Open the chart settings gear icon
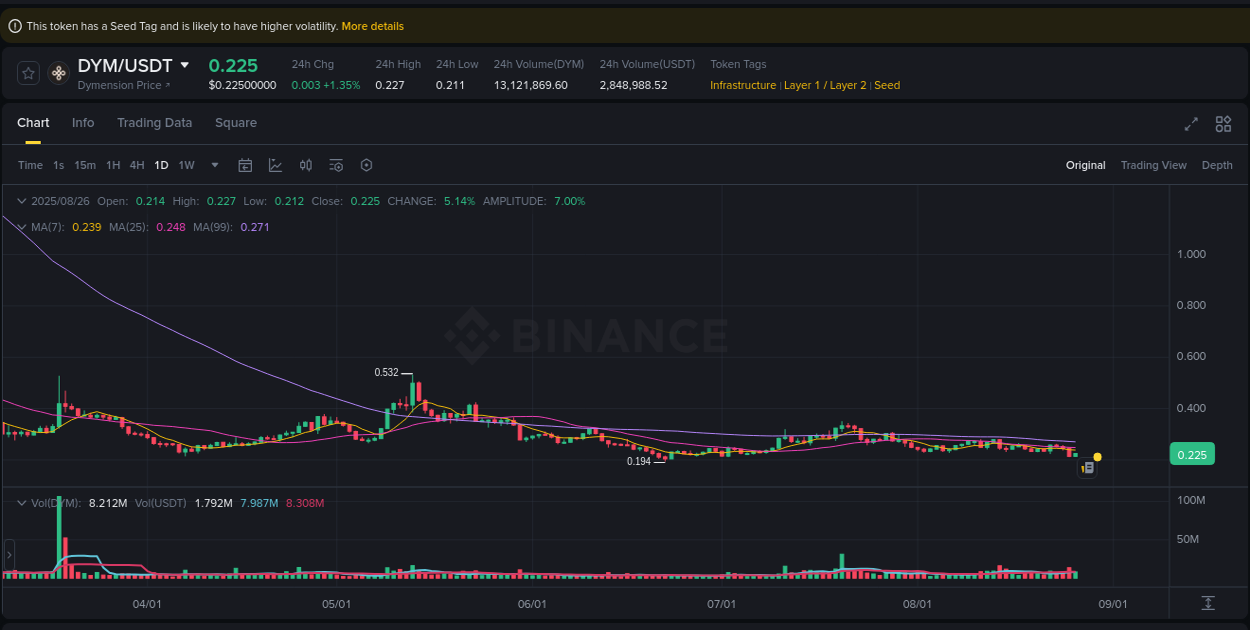The image size is (1250, 630). 366,164
